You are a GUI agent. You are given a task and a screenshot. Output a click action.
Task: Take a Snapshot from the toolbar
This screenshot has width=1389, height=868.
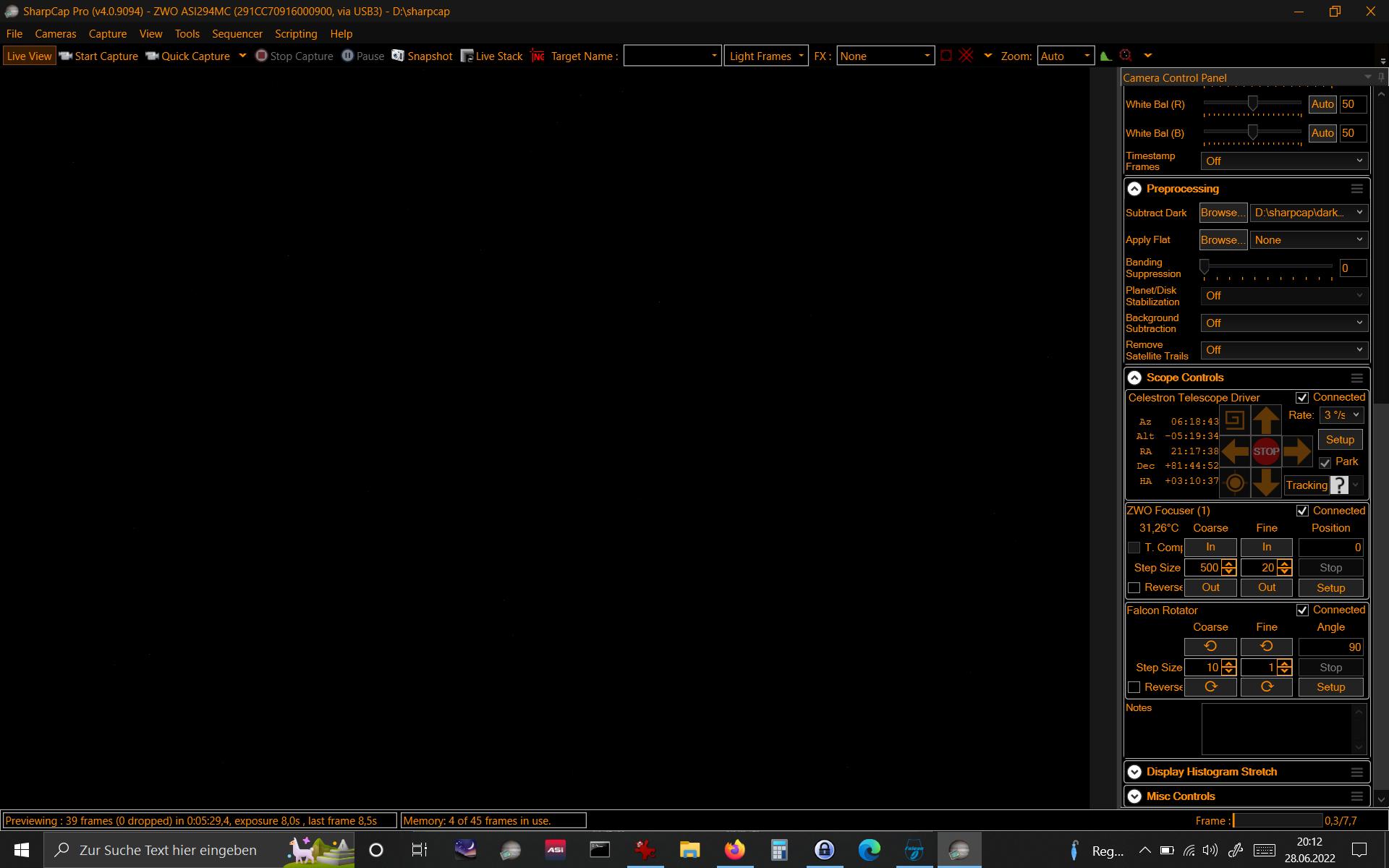[x=422, y=56]
